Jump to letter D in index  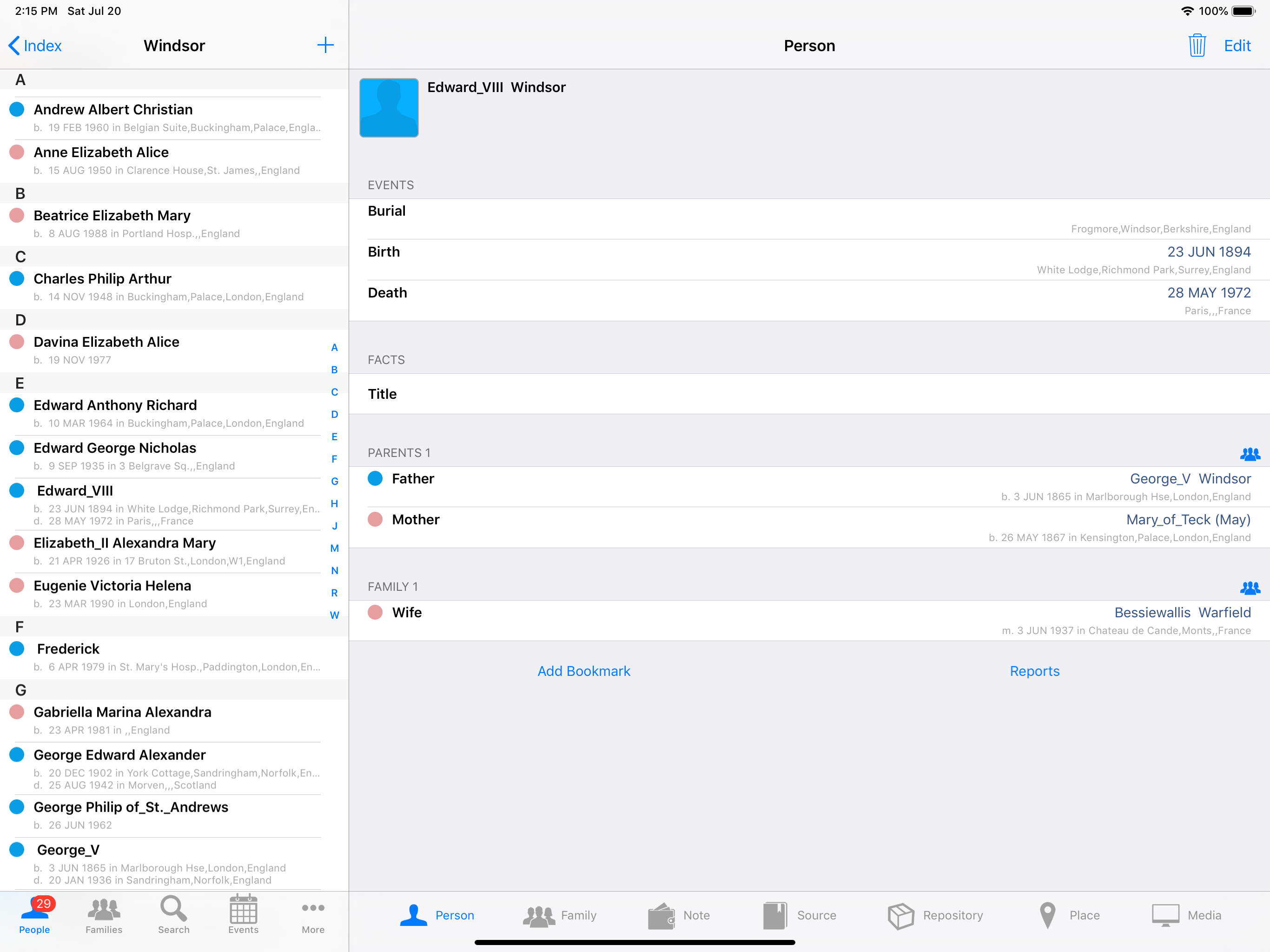click(x=334, y=415)
